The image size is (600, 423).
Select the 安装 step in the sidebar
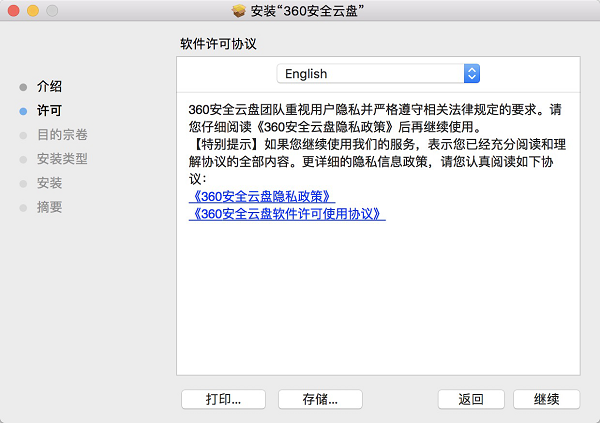click(x=49, y=183)
